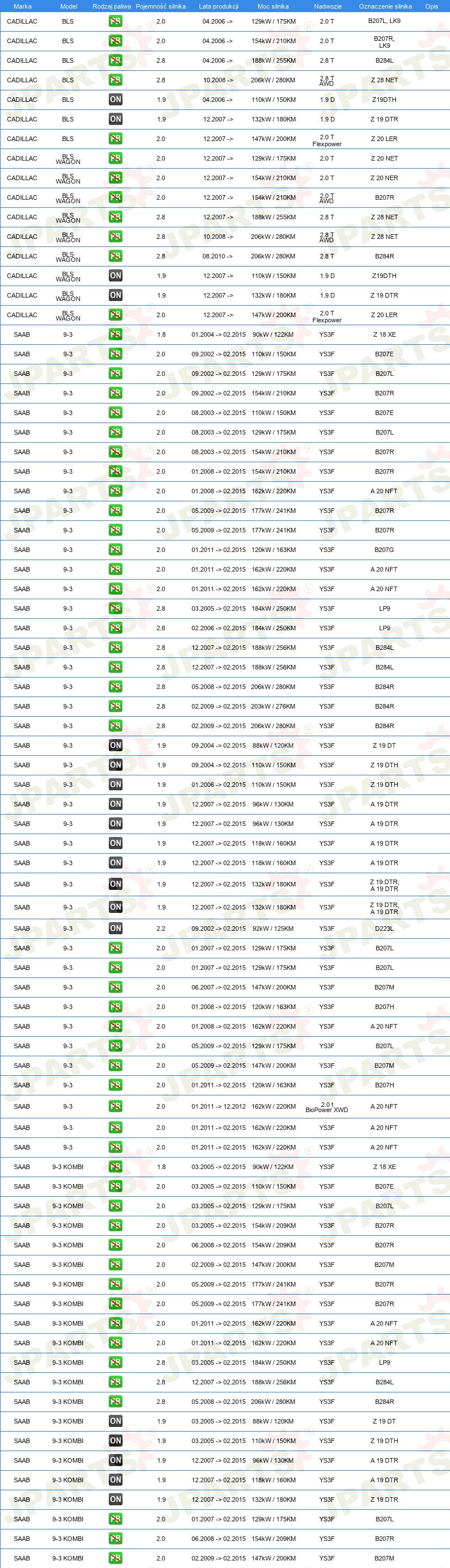Click the Lata produkcji column header
The width and height of the screenshot is (450, 1568).
click(x=218, y=6)
